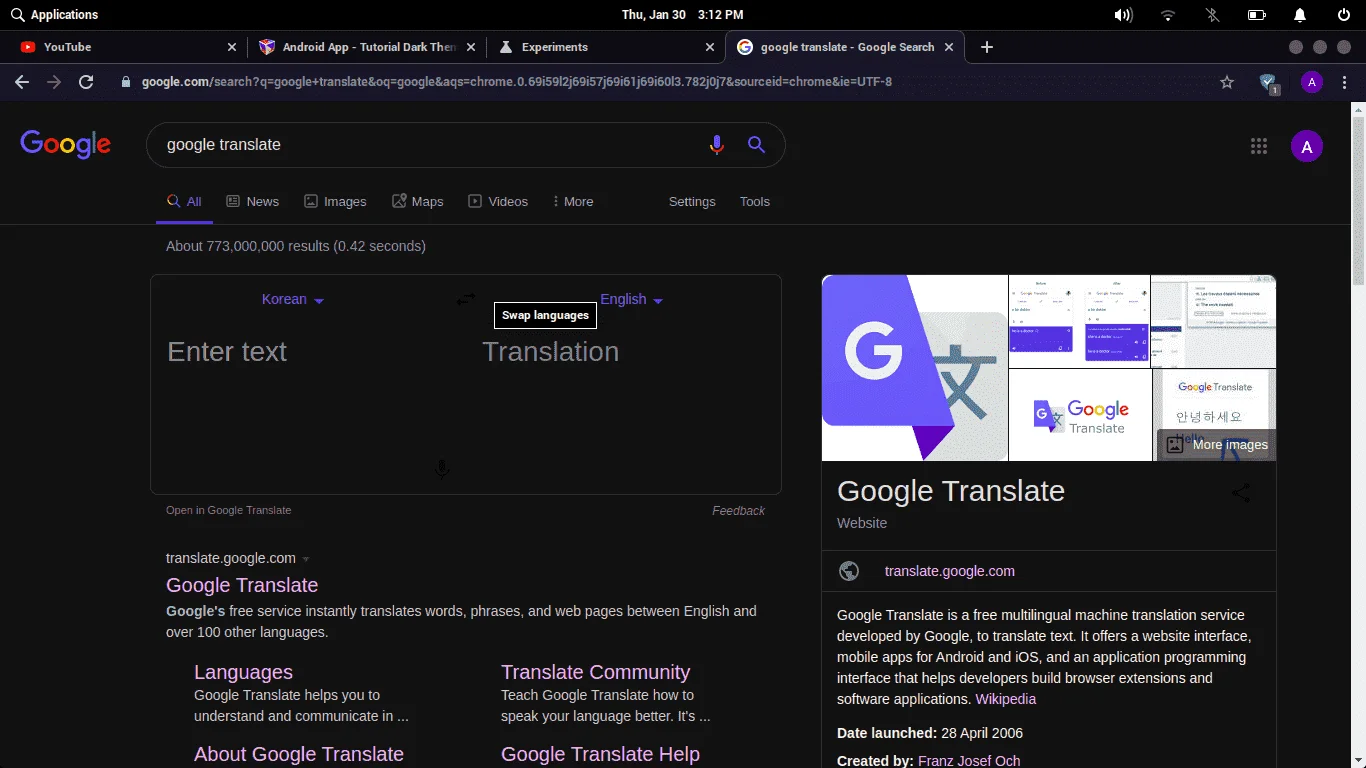Select the Images results tab
Viewport: 1366px width, 768px height.
[x=335, y=201]
